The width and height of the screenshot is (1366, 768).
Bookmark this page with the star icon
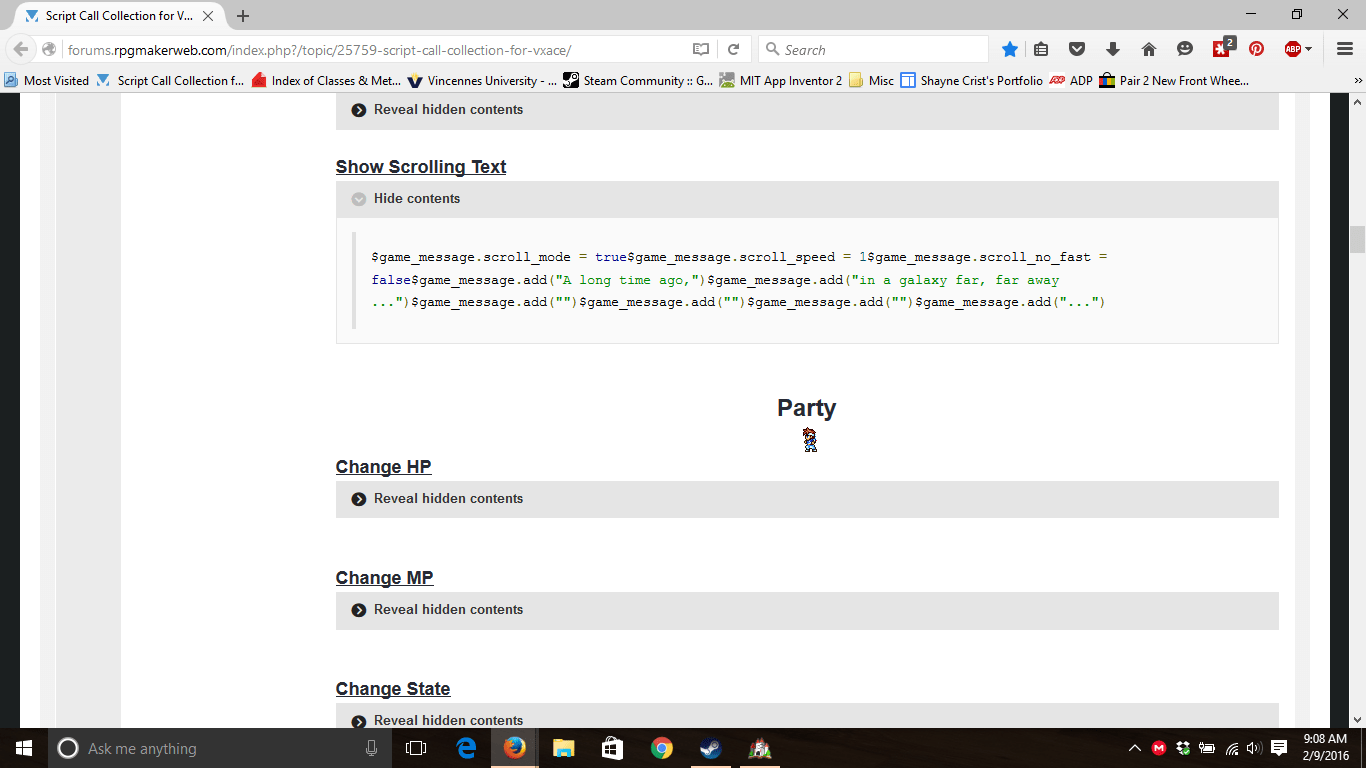pos(1009,48)
